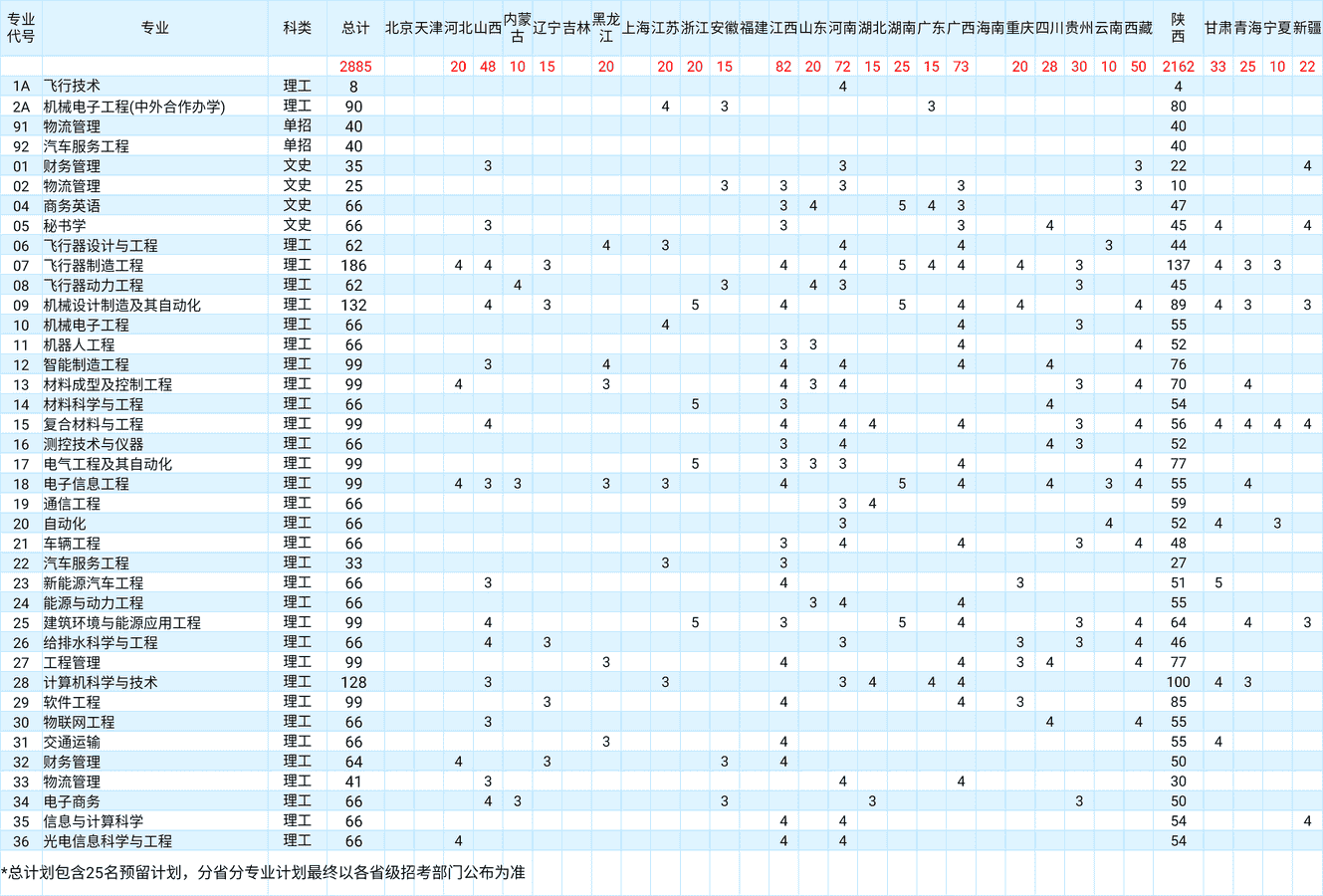Click the 总计 column header
1323x896 pixels.
[354, 28]
